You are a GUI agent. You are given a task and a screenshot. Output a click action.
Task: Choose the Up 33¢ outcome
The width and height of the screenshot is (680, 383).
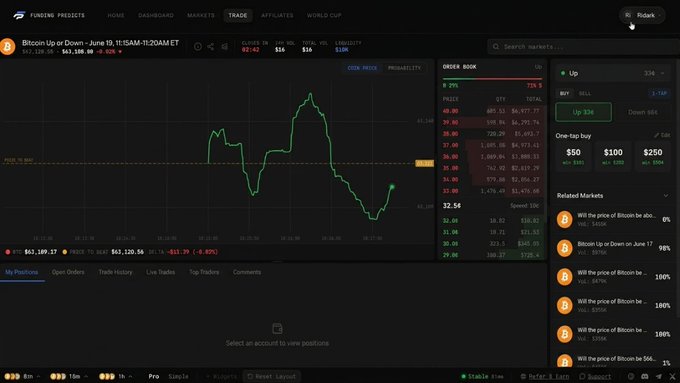tap(584, 112)
